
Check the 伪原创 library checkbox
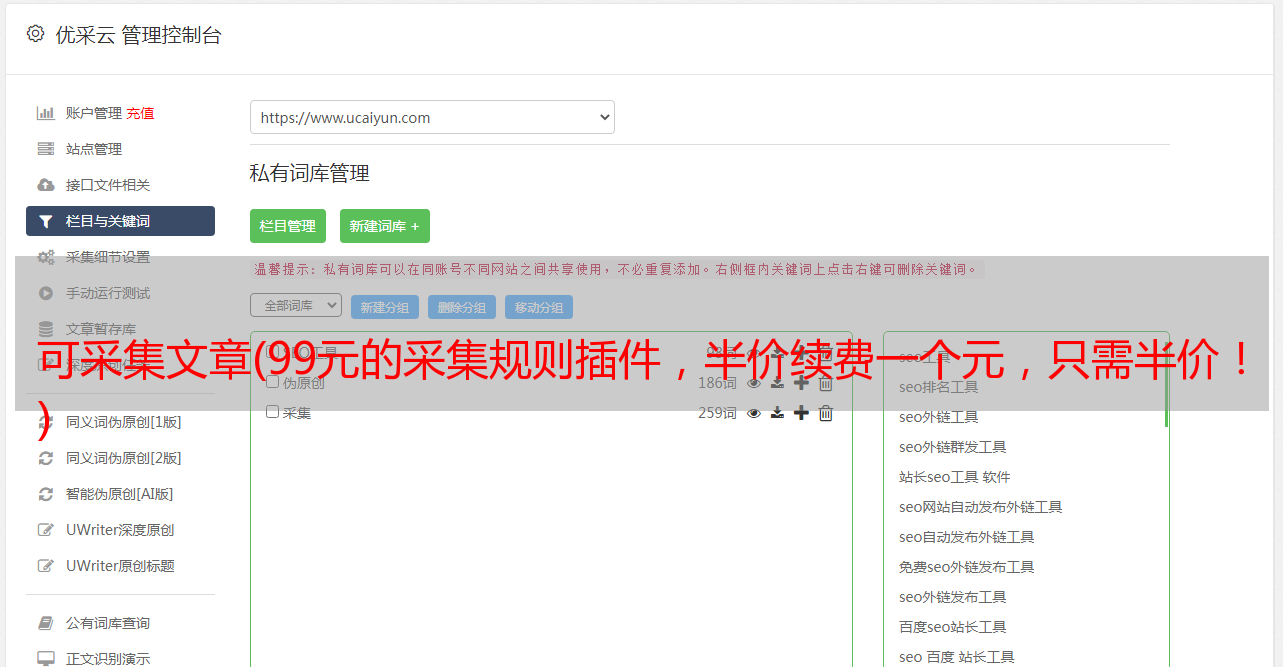272,382
